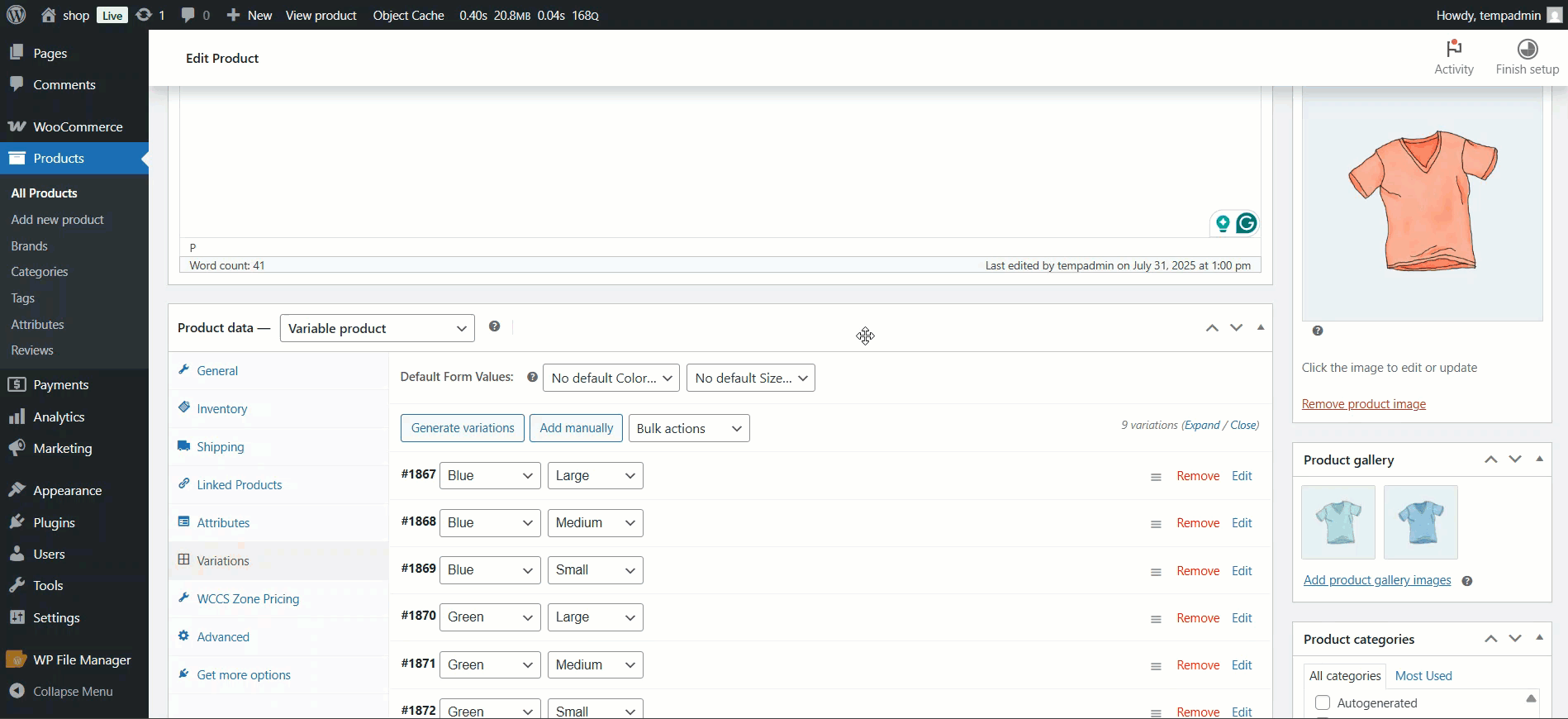Viewport: 1568px width, 719px height.
Task: Open the Activity panel icon
Action: click(x=1453, y=49)
